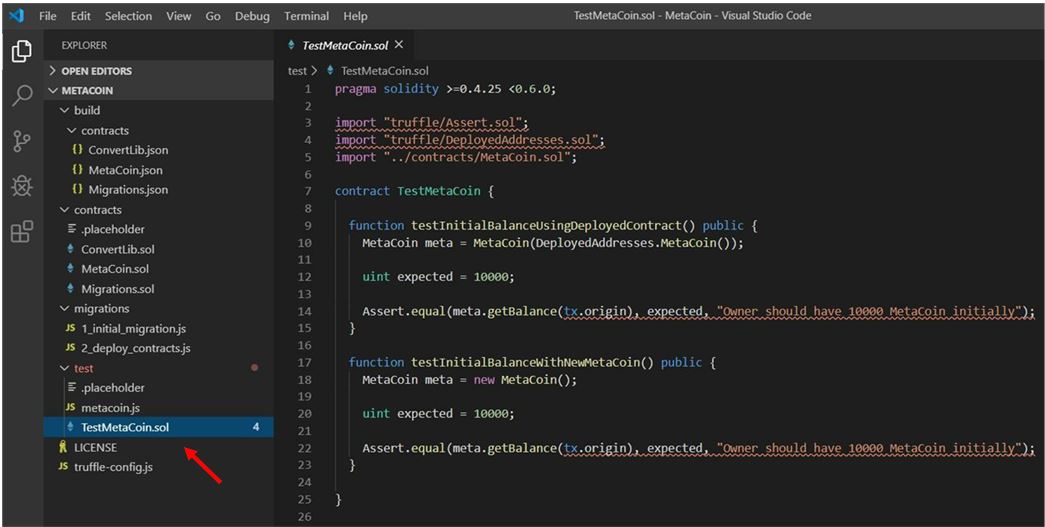Open the Explorer view in activity bar
Screen dimensions: 1045x527
coord(21,51)
